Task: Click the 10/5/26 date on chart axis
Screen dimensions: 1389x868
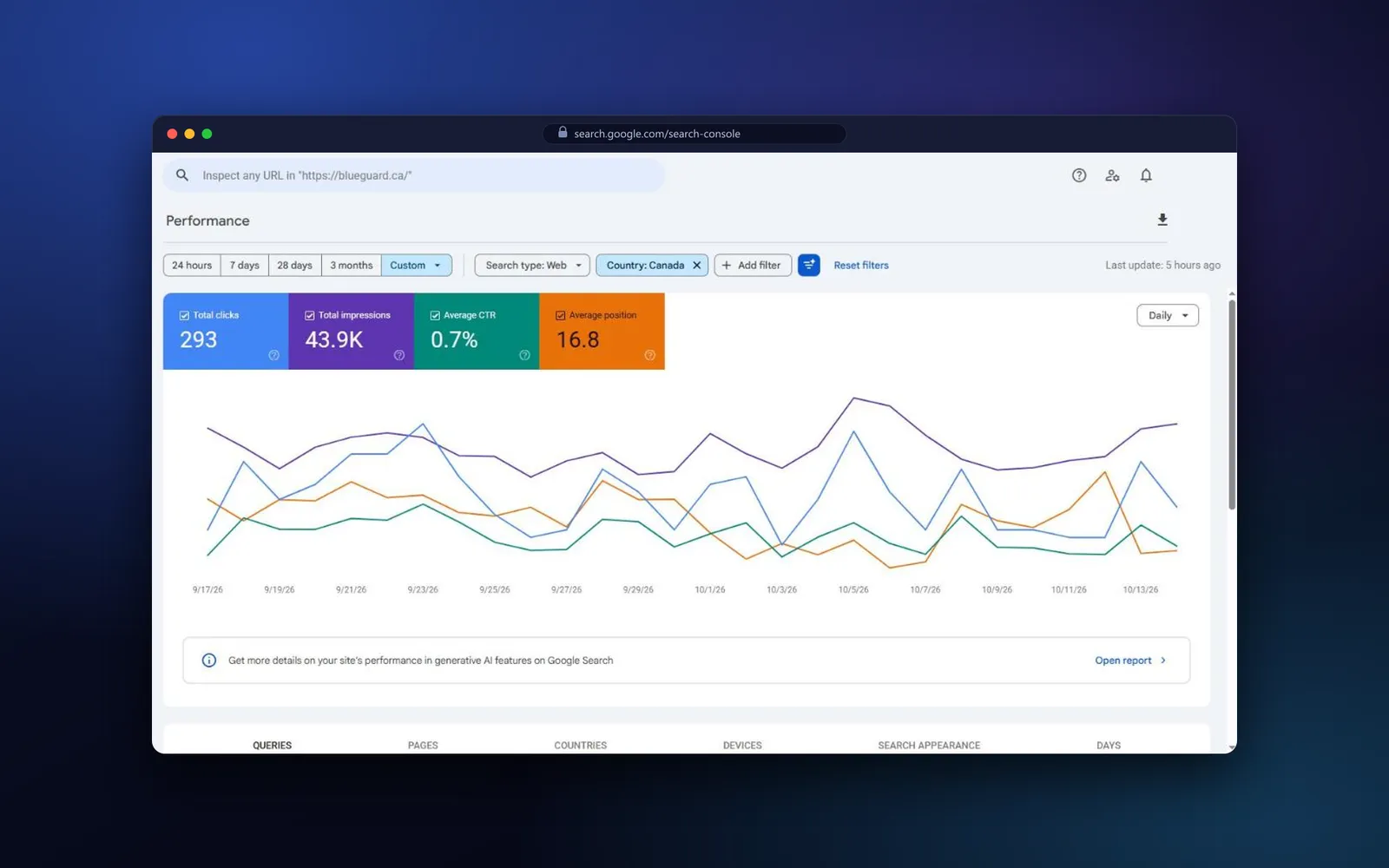Action: (x=853, y=589)
